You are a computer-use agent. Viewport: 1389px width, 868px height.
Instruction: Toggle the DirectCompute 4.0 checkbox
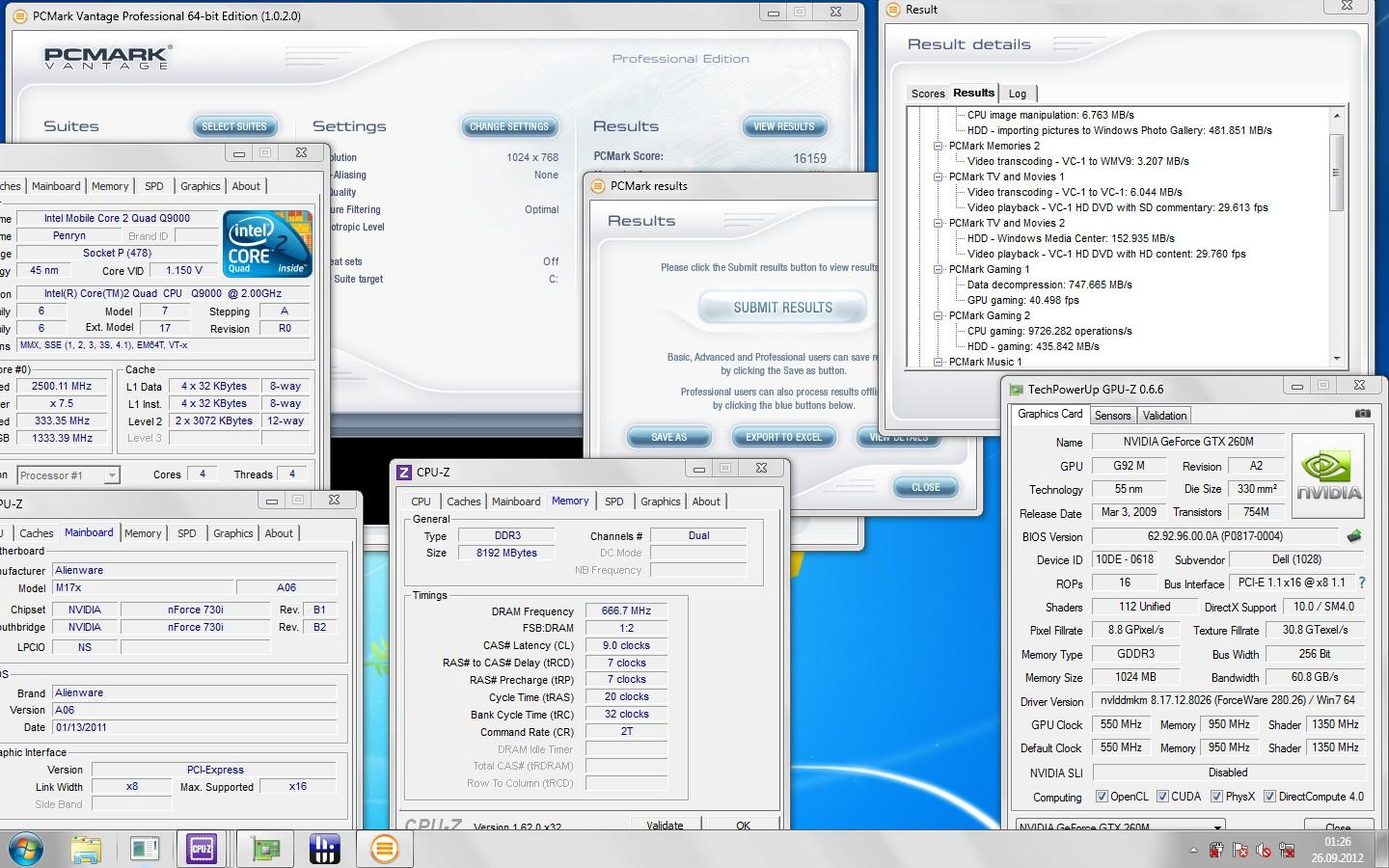1269,797
